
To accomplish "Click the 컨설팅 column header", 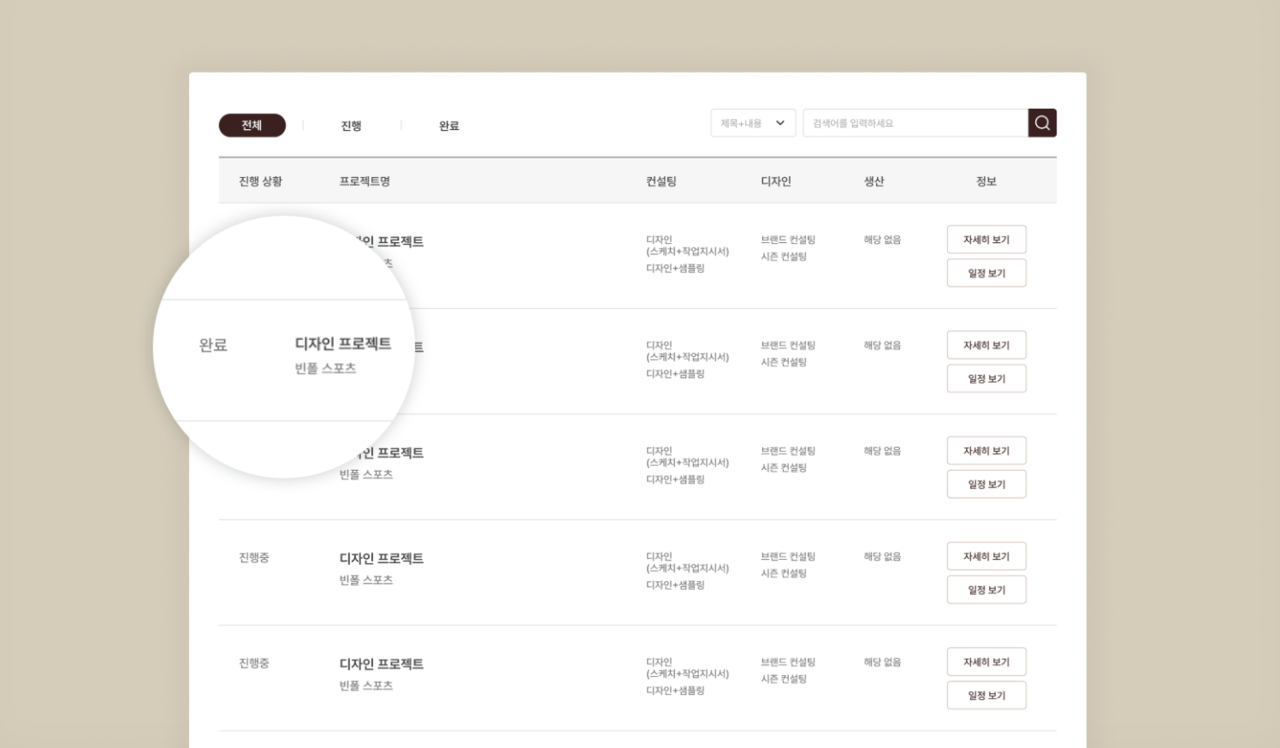I will coord(661,181).
